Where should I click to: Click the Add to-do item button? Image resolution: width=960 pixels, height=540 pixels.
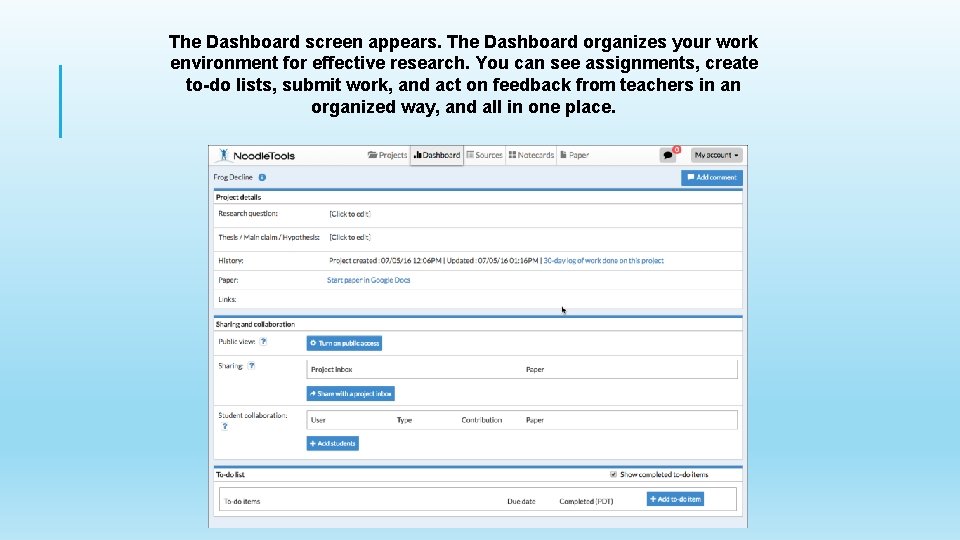pos(675,500)
